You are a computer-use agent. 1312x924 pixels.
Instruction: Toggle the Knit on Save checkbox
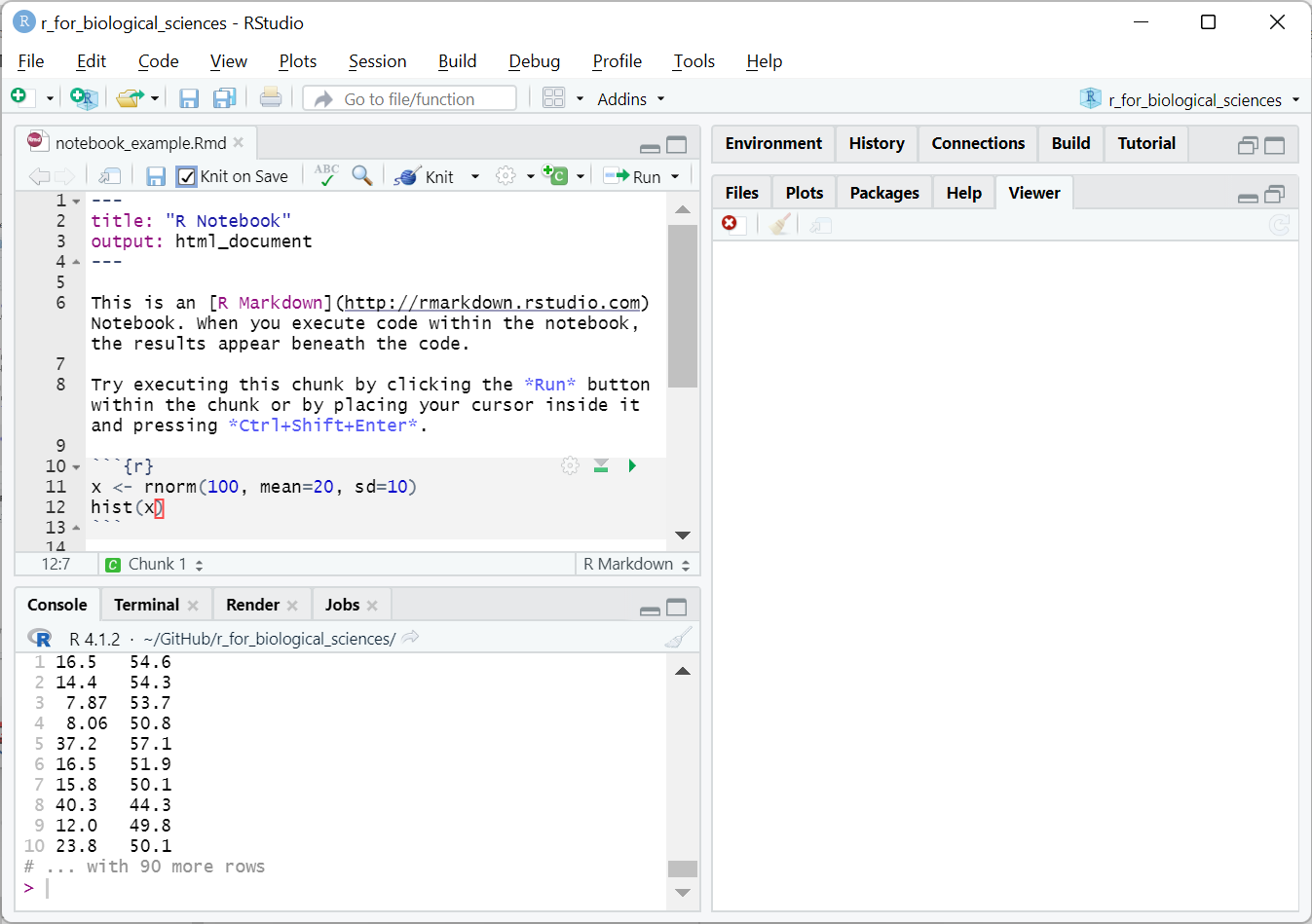[187, 176]
